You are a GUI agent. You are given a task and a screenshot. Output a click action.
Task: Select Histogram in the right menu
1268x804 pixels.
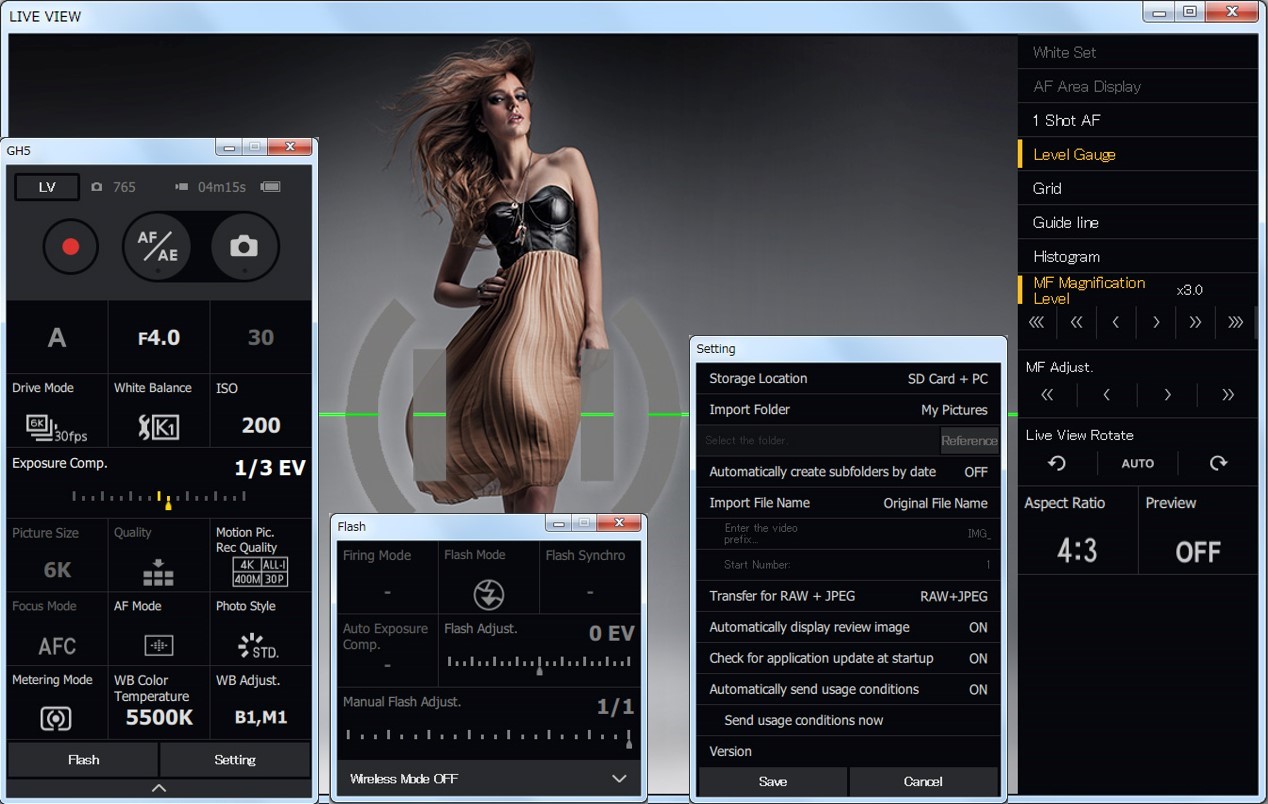1066,256
